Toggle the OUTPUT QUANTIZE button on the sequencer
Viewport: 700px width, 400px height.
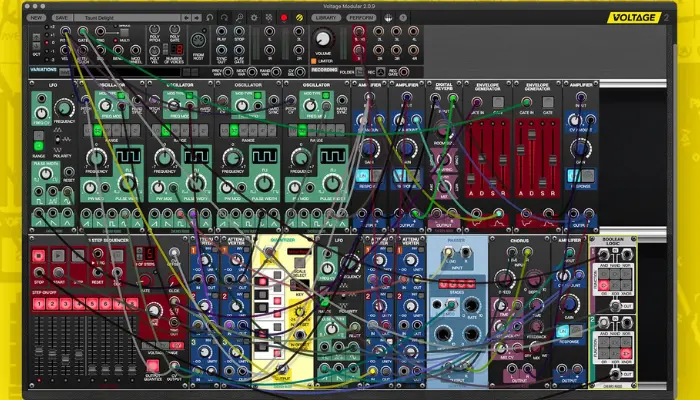tap(153, 366)
